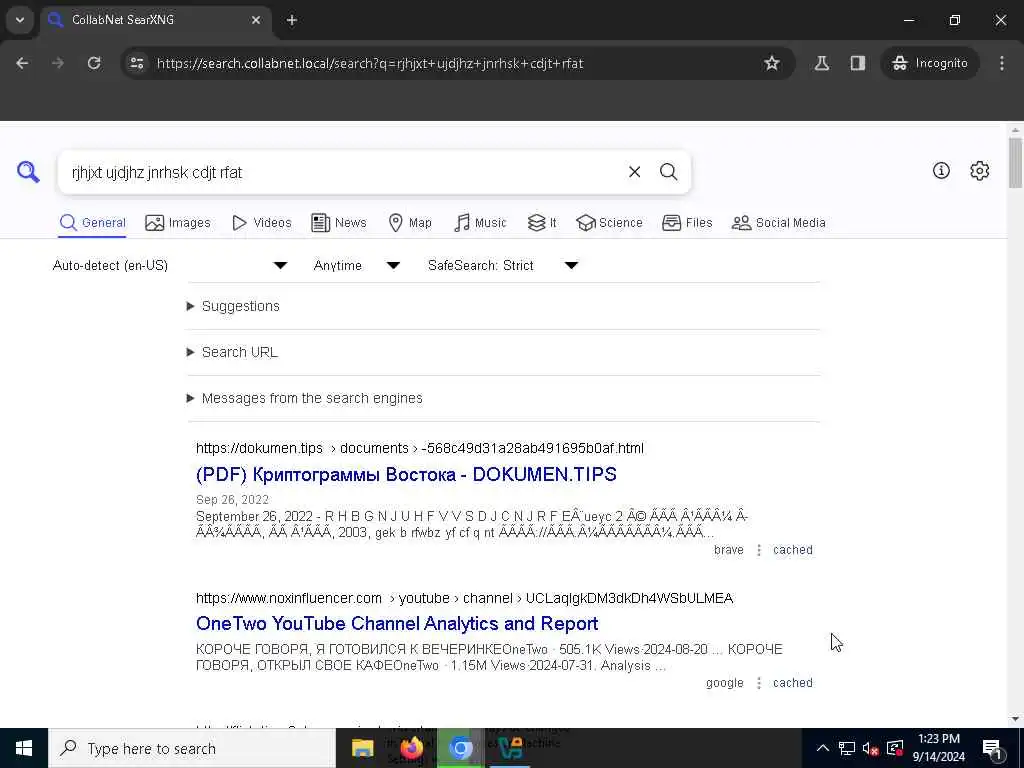Open OneTwo YouTube Channel Analytics result
1024x768 pixels.
coord(397,624)
